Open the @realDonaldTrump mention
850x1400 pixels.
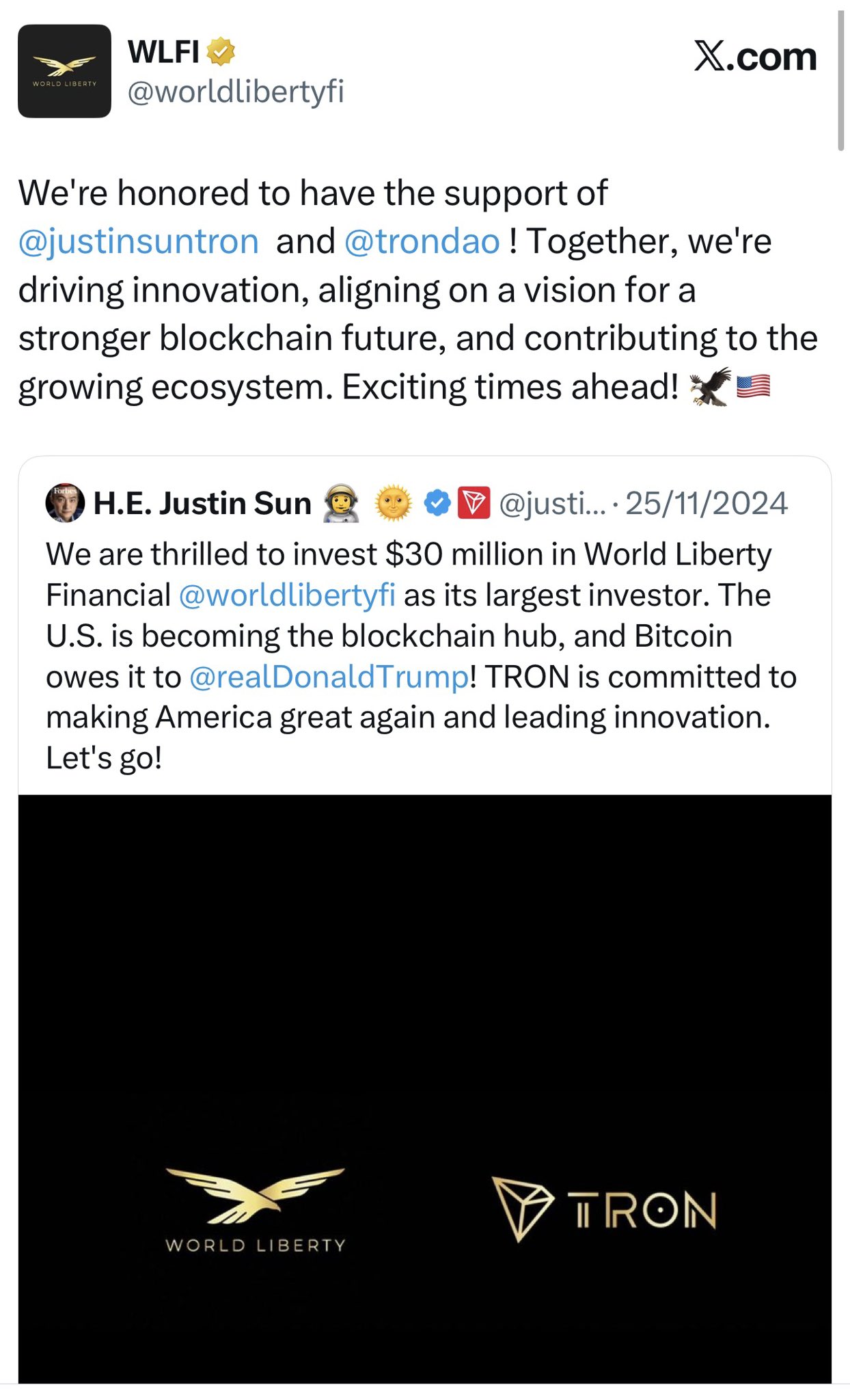click(x=329, y=677)
